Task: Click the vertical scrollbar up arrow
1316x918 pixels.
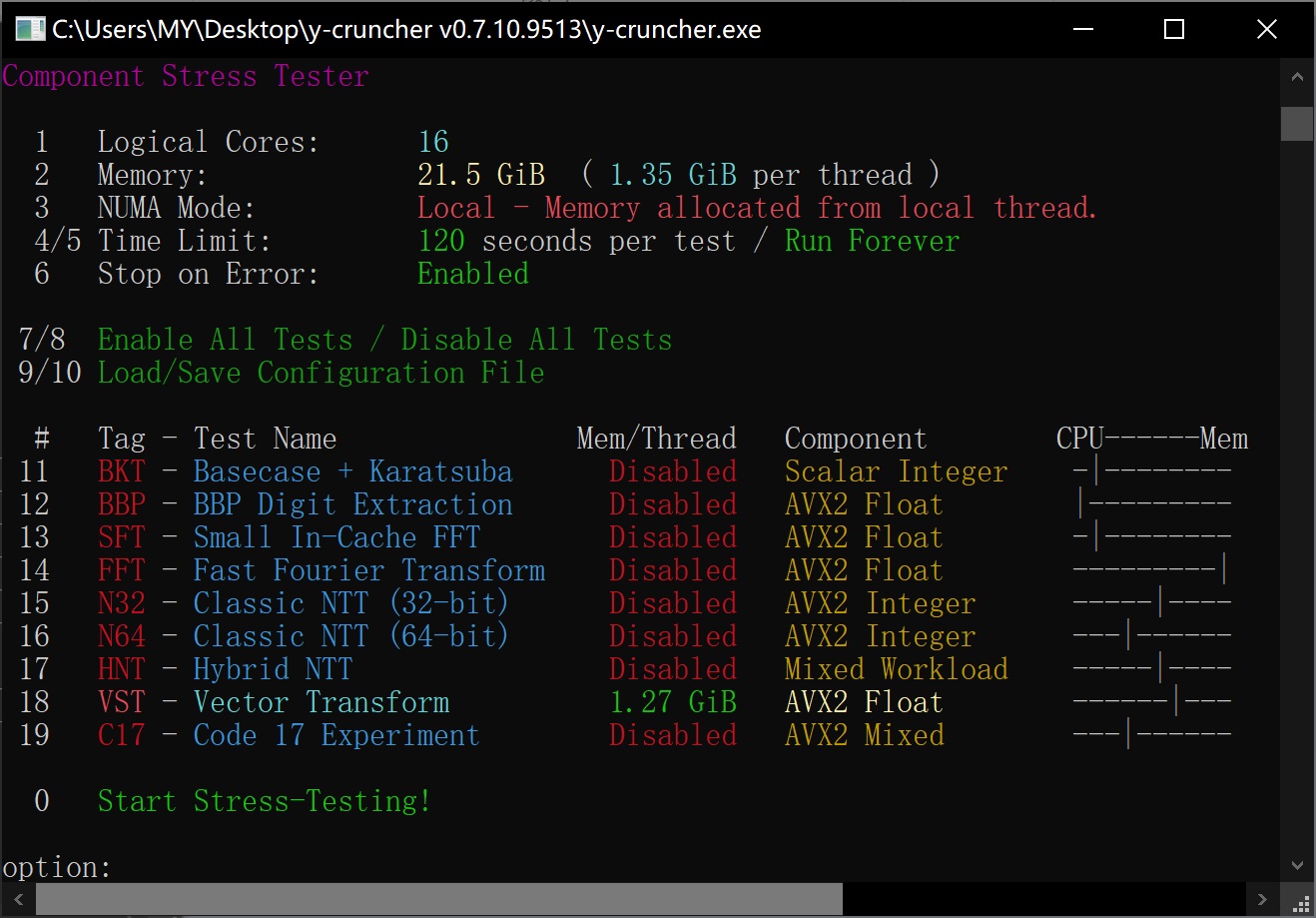Action: coord(1297,77)
